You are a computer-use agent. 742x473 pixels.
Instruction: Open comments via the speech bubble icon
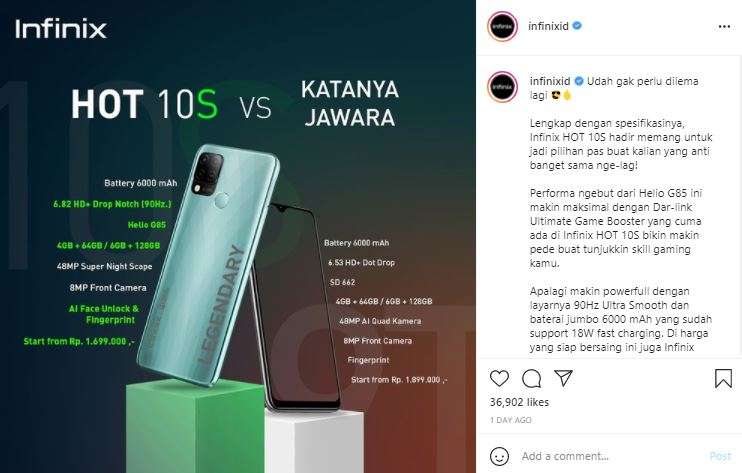coord(531,378)
